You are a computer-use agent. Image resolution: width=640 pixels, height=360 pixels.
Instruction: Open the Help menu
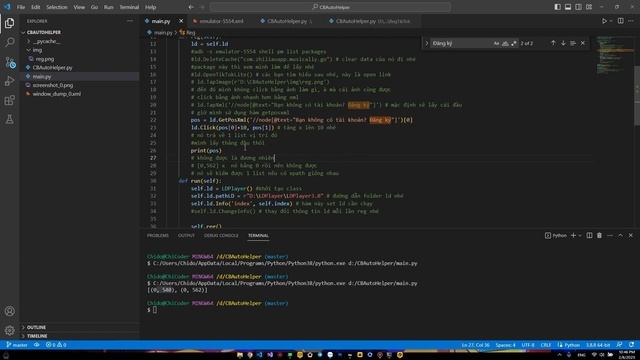[151, 7]
